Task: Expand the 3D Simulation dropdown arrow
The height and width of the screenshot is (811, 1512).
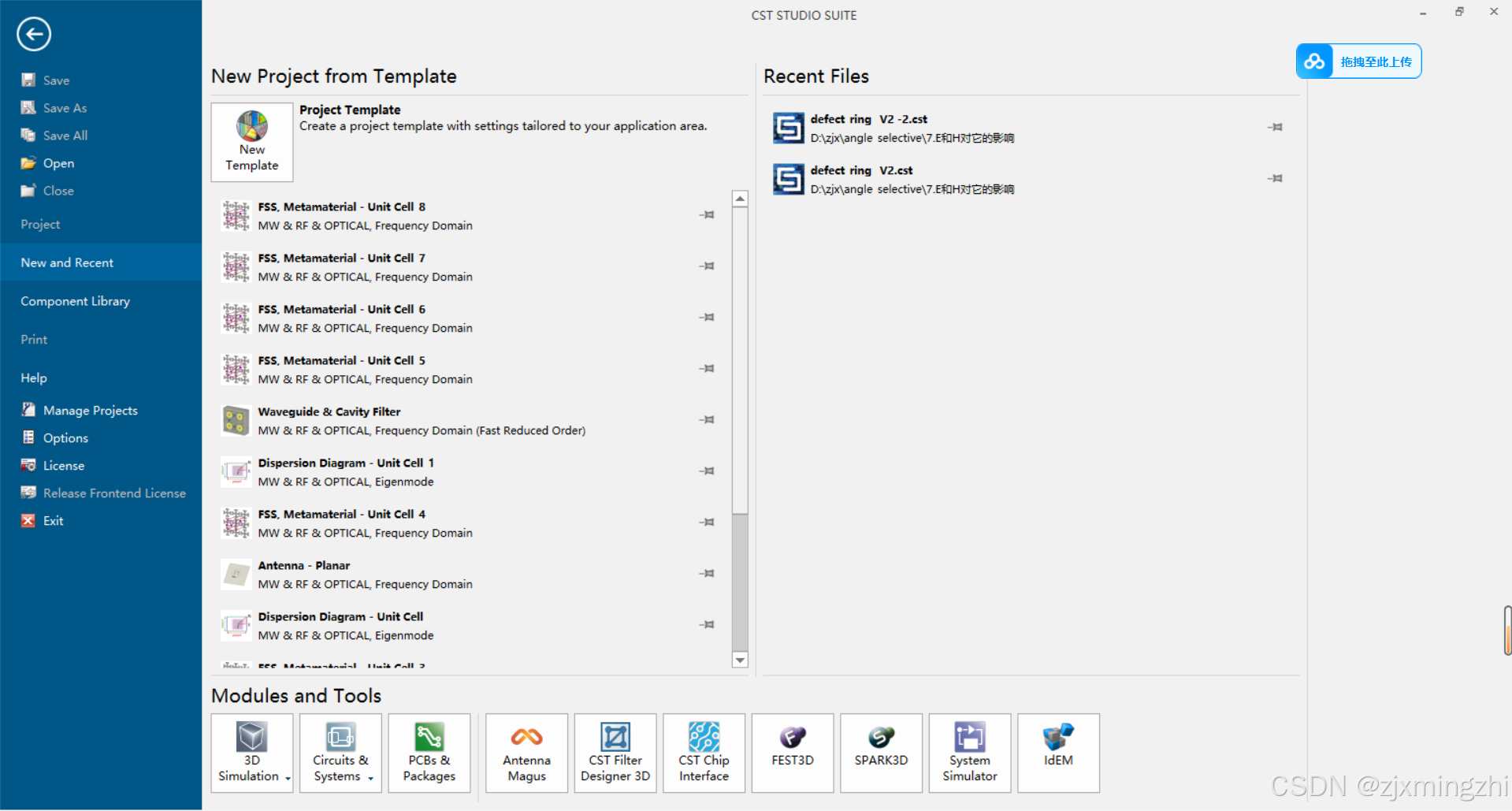Action: point(288,778)
